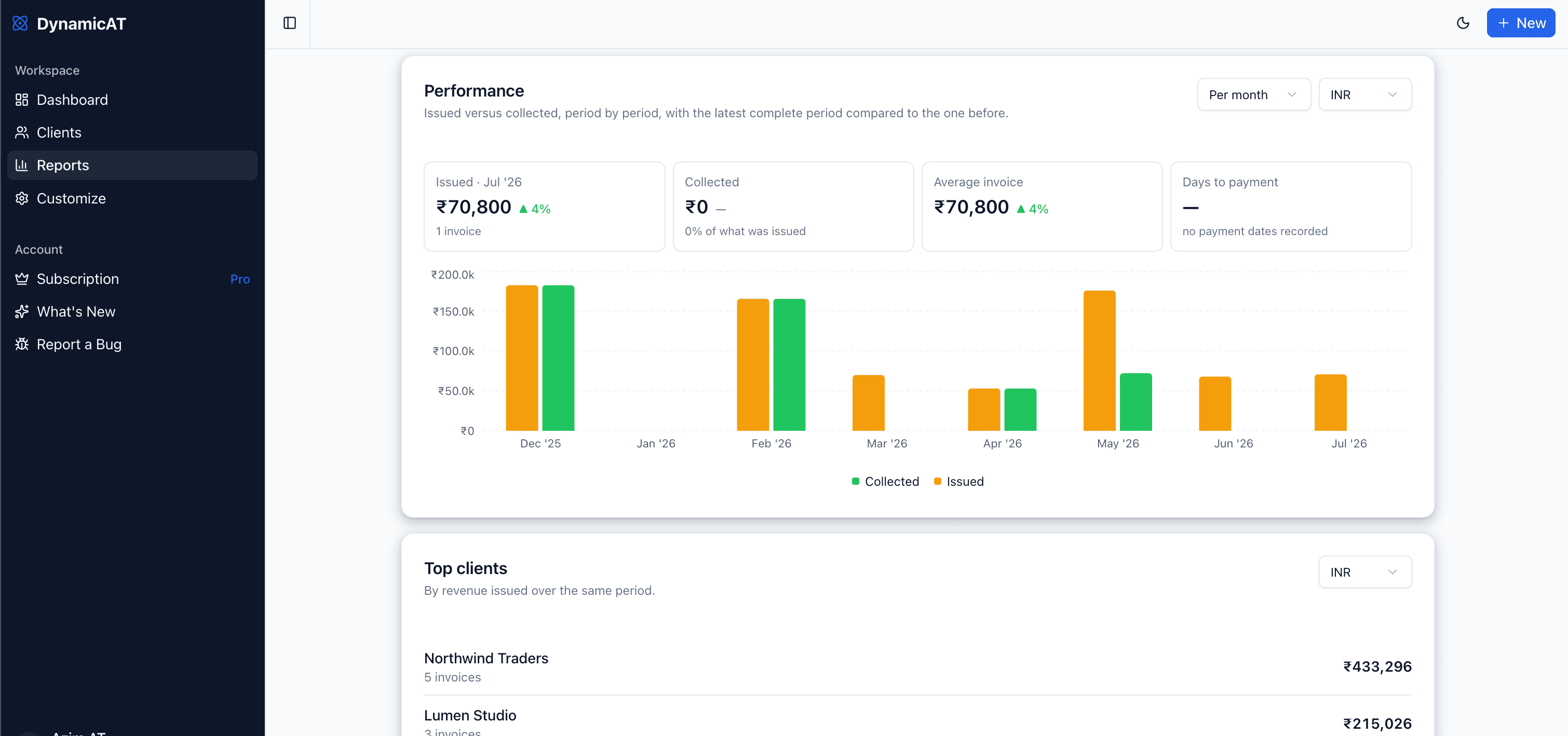Click the ₹215,026 revenue amount
The height and width of the screenshot is (736, 1568).
pyautogui.click(x=1377, y=723)
